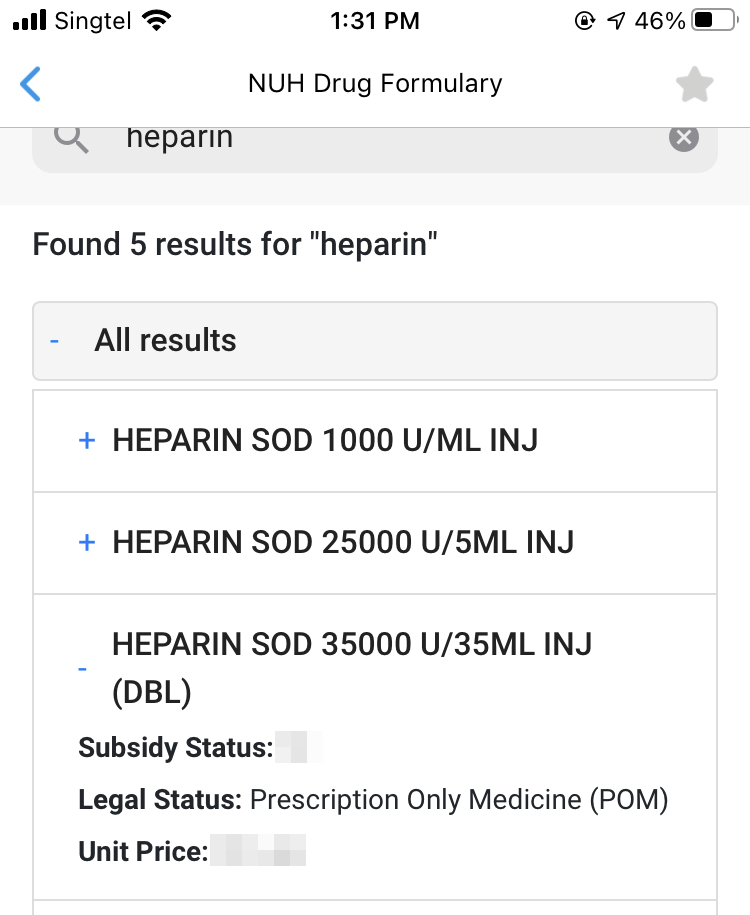
Task: Tap the rotation lock status icon
Action: [x=585, y=20]
